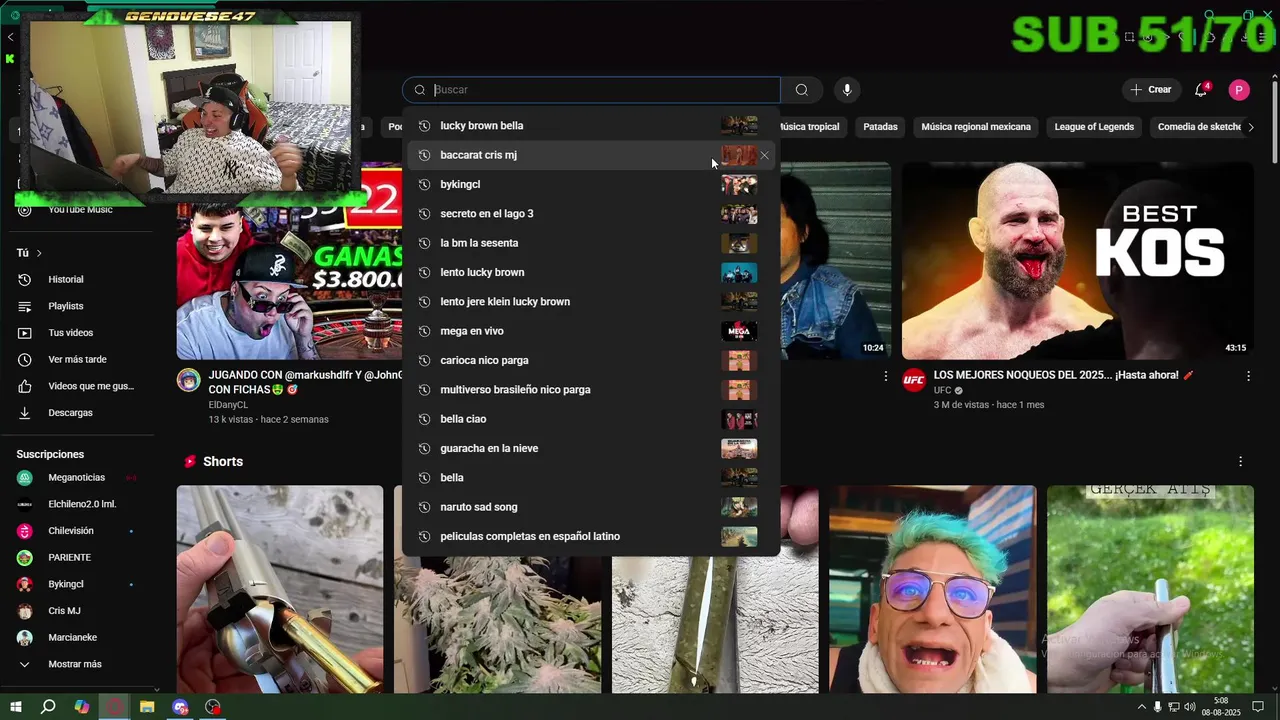
Task: Open File Explorer from taskbar
Action: (147, 707)
